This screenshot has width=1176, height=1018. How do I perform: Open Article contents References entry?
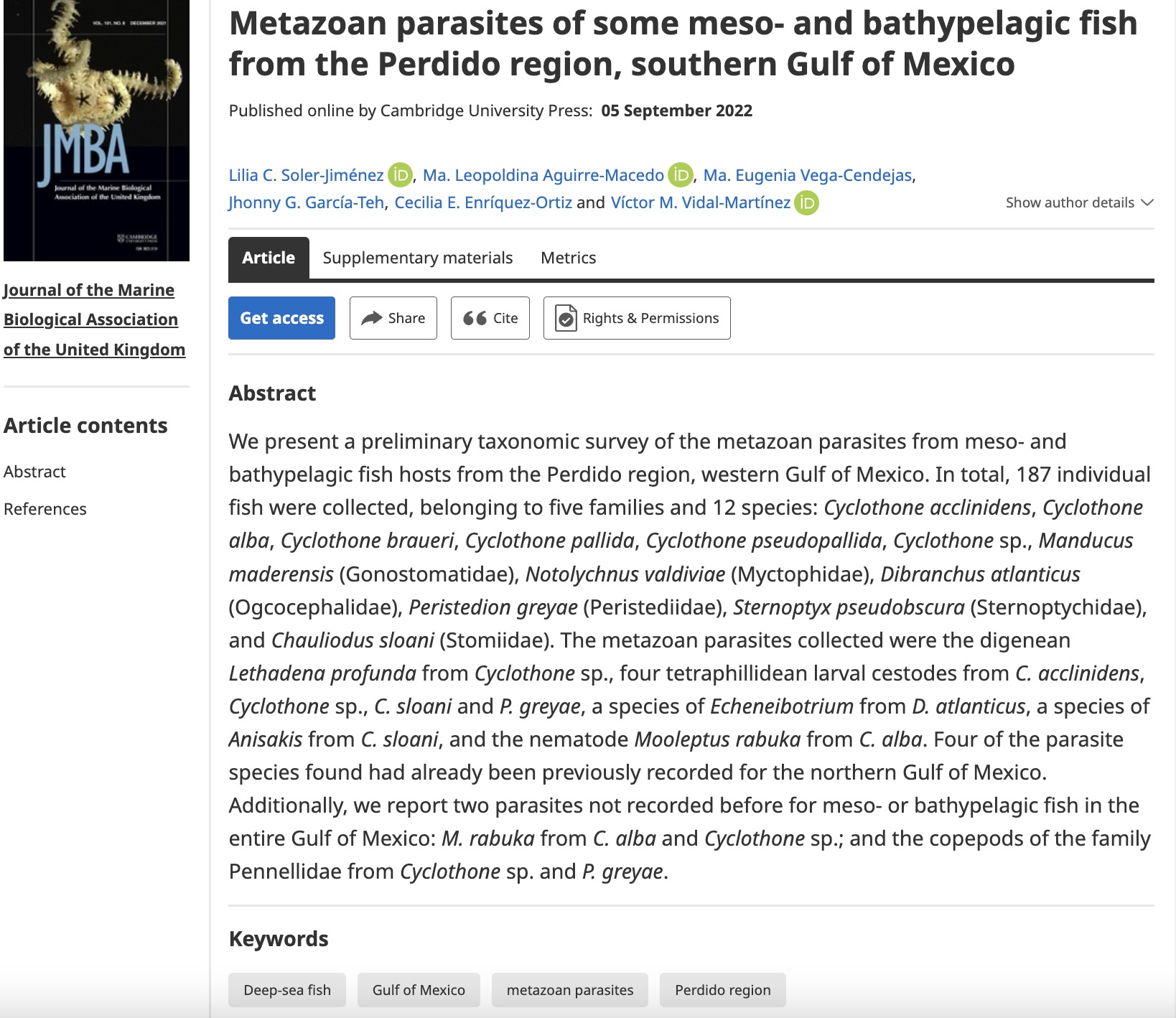tap(46, 508)
